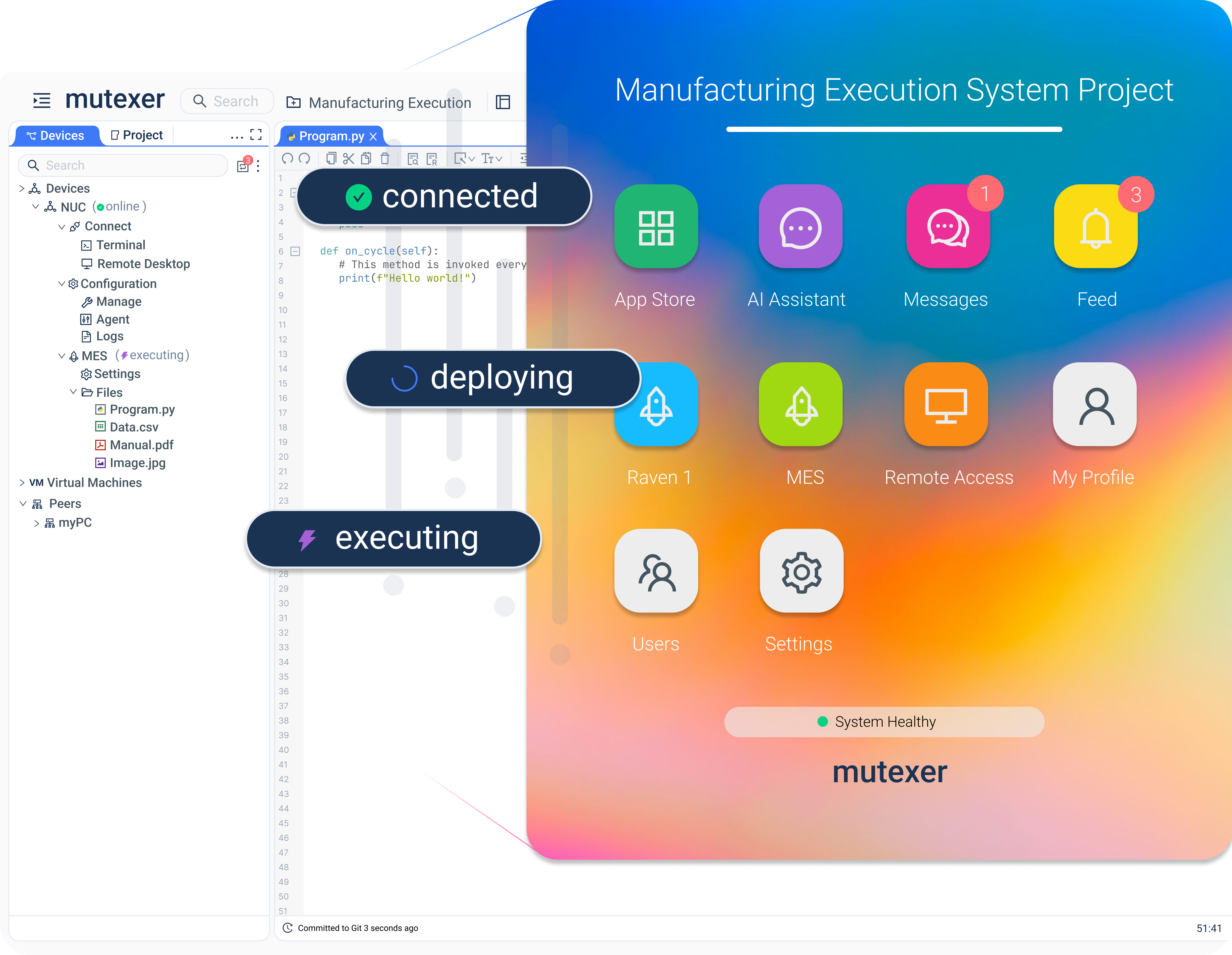
Task: Select Data.csv in Files tree
Action: (x=127, y=427)
